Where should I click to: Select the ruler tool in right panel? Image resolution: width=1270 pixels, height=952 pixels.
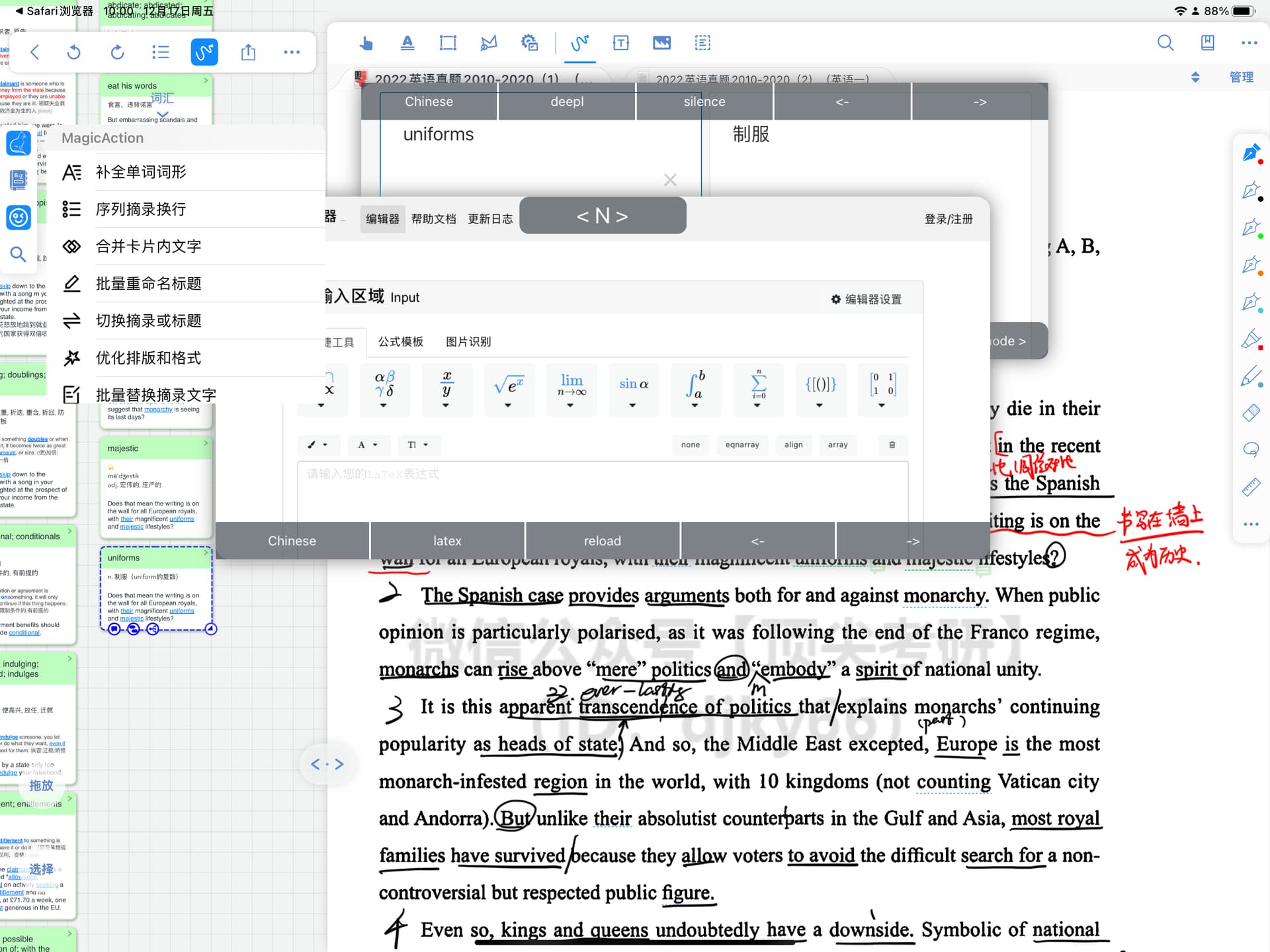point(1251,487)
